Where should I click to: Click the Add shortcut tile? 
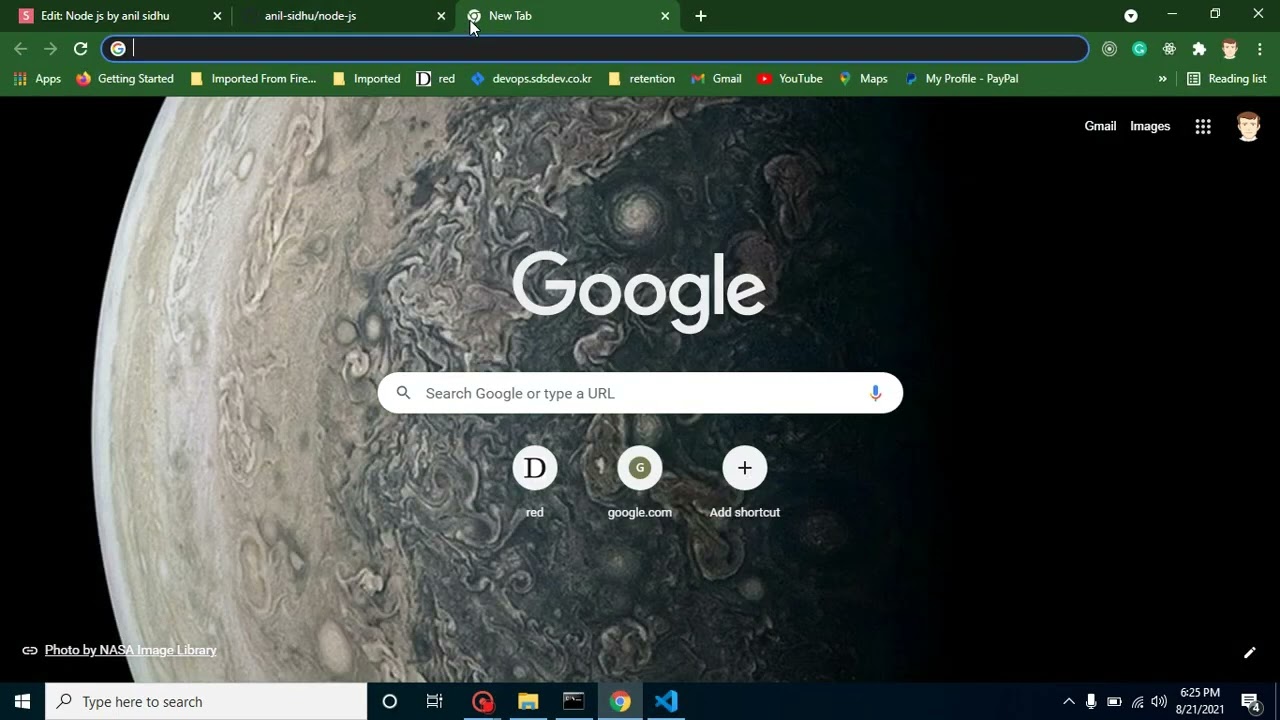(745, 482)
